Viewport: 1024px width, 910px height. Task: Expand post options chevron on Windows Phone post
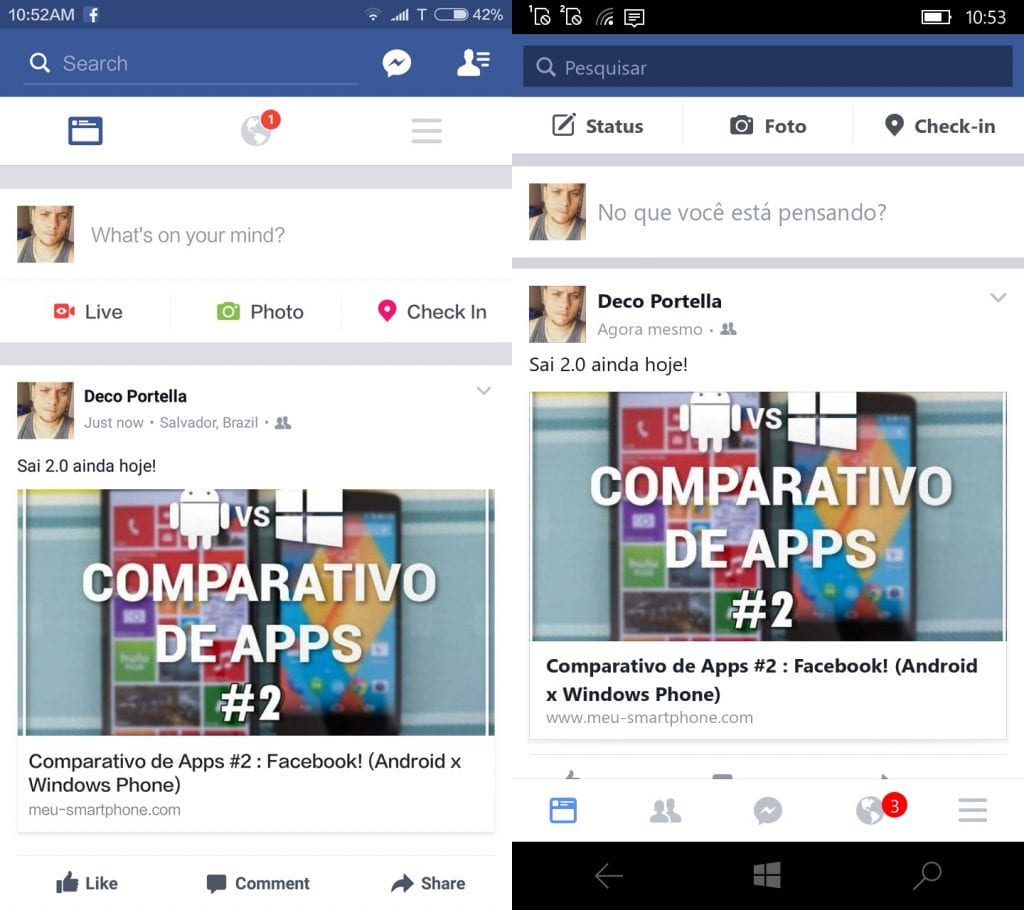point(998,298)
